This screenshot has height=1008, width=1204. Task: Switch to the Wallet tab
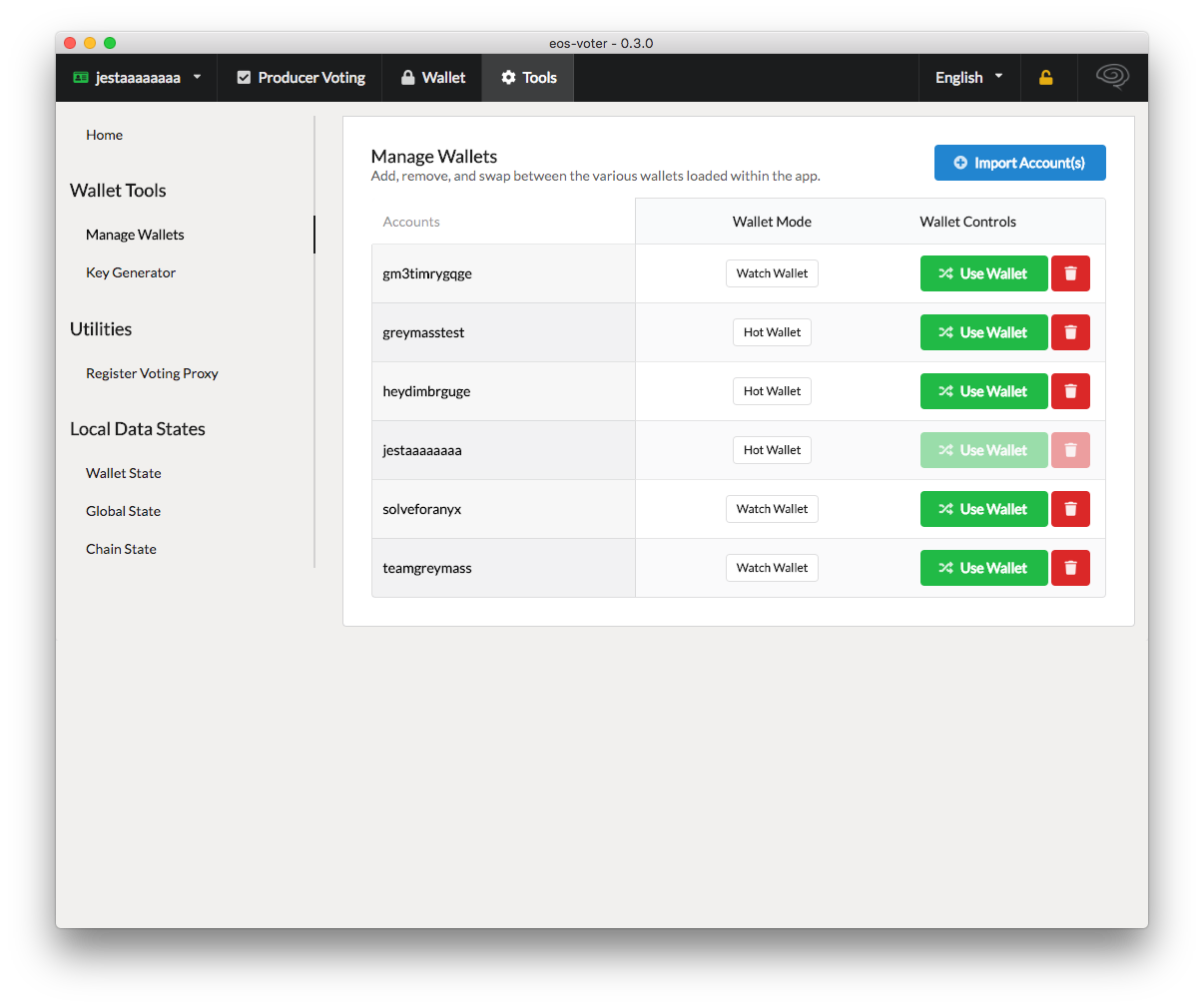point(432,78)
